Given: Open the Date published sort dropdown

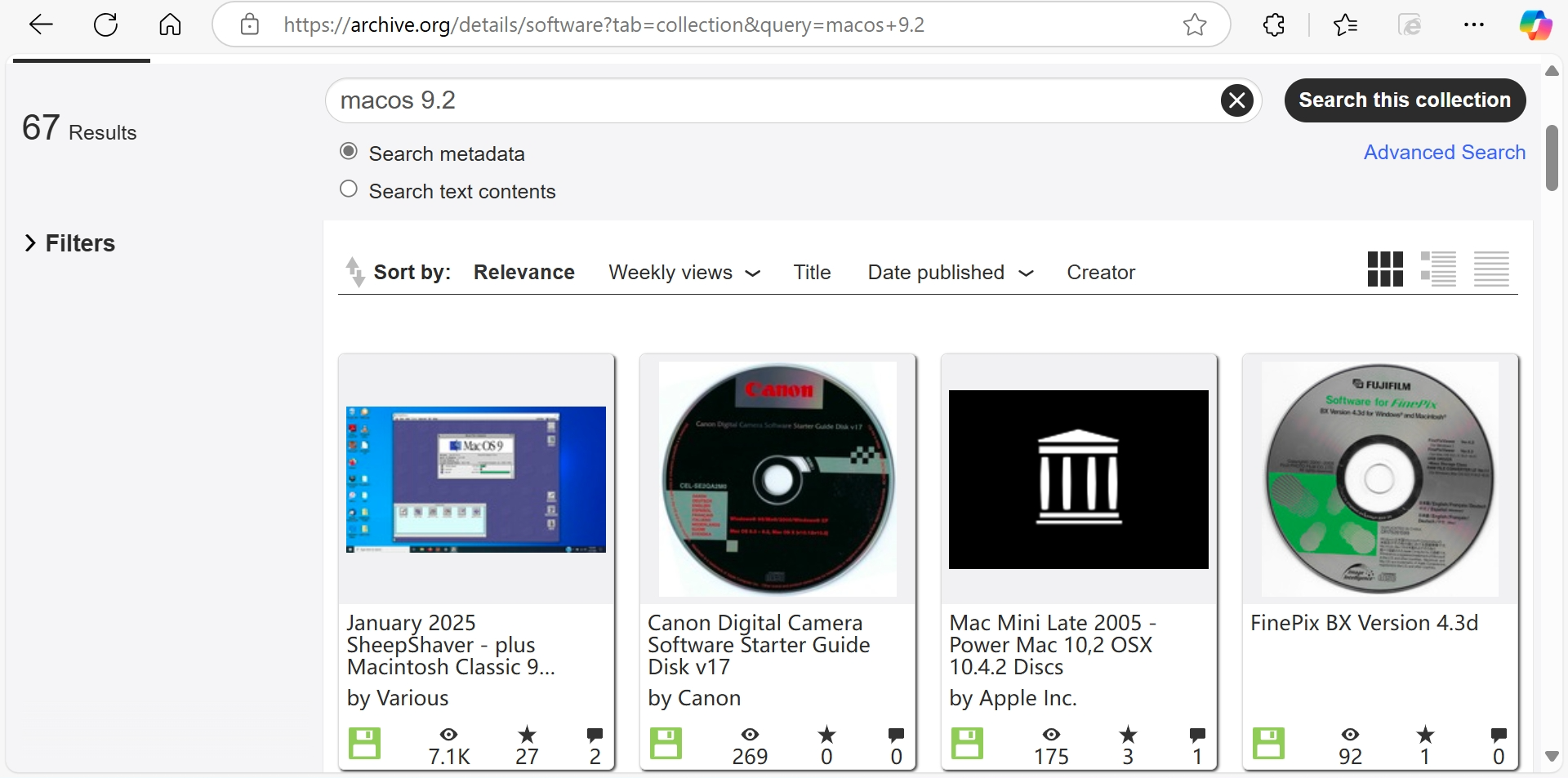Looking at the screenshot, I should pos(951,273).
